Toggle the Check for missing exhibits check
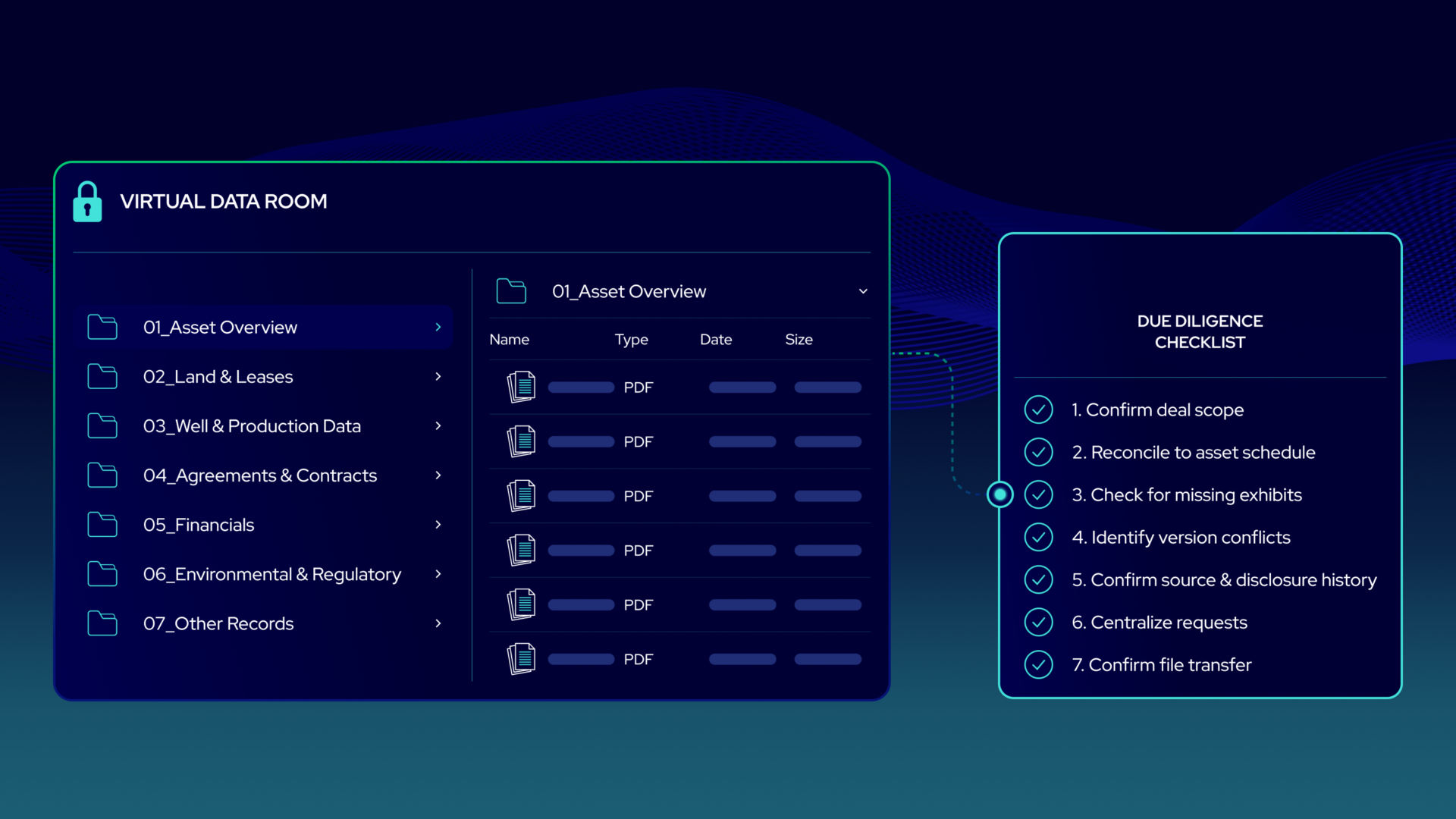The height and width of the screenshot is (819, 1456). [x=1039, y=494]
